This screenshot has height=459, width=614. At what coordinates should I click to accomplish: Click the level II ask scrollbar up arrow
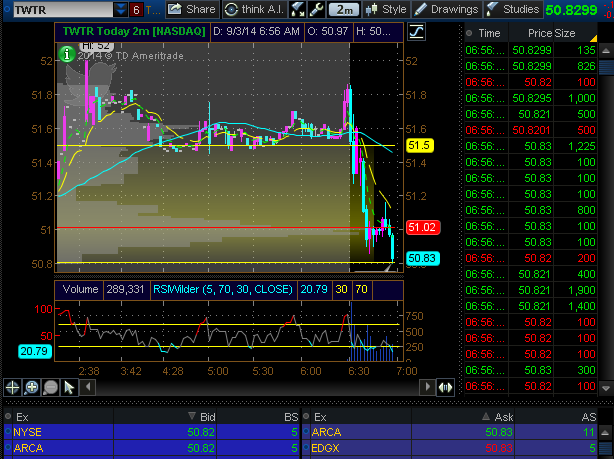(605, 432)
